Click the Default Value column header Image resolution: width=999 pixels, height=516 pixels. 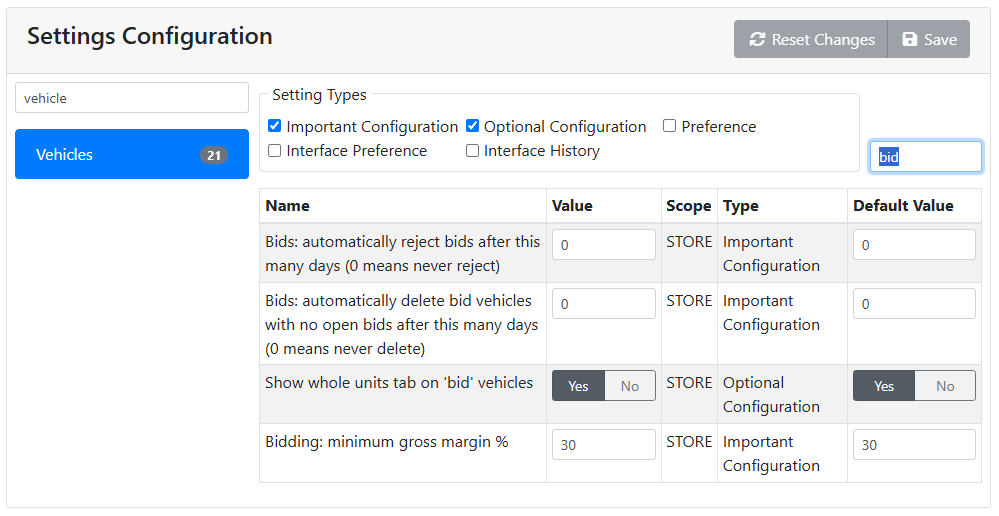coord(902,206)
